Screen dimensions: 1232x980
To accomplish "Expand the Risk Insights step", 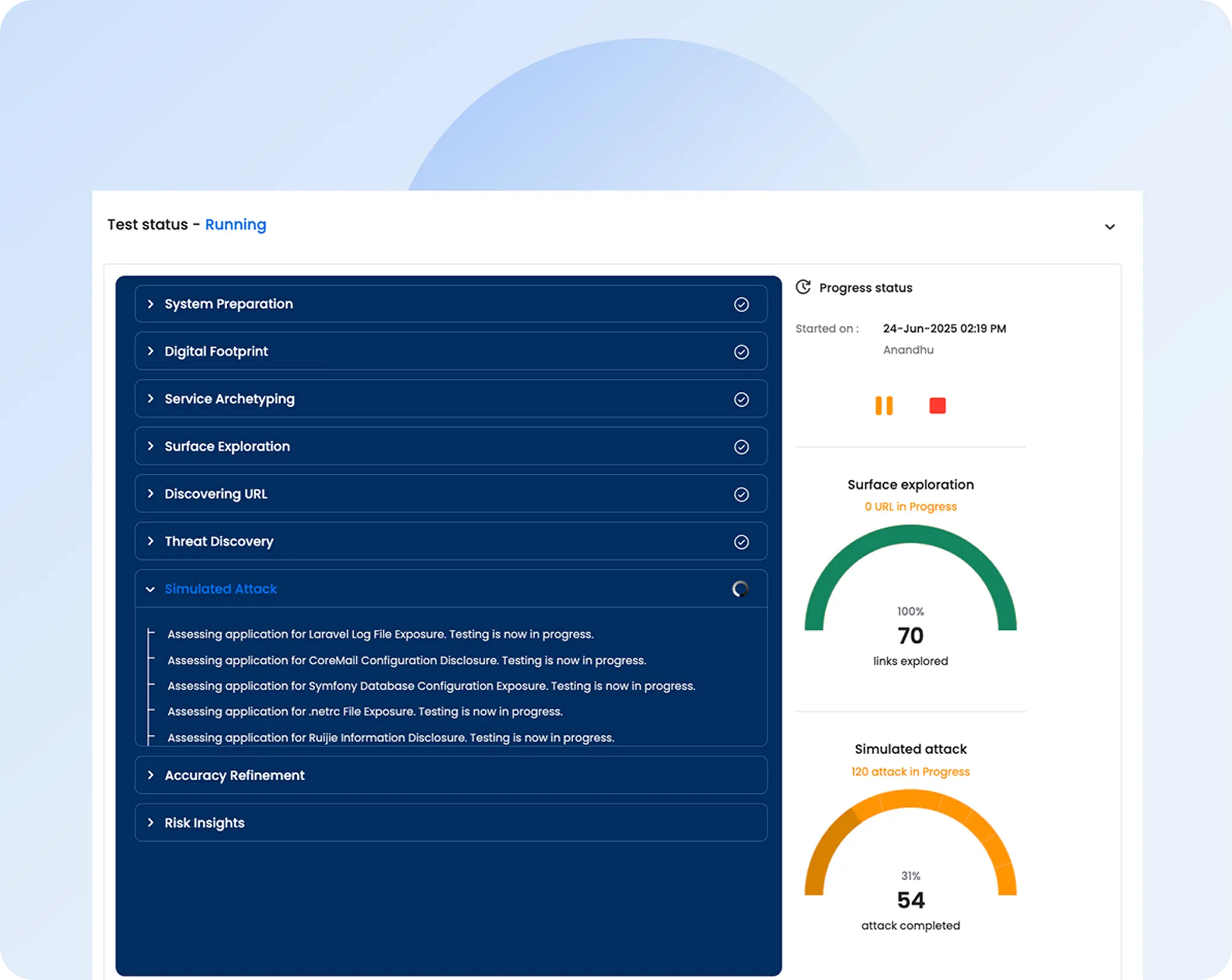I will (150, 822).
